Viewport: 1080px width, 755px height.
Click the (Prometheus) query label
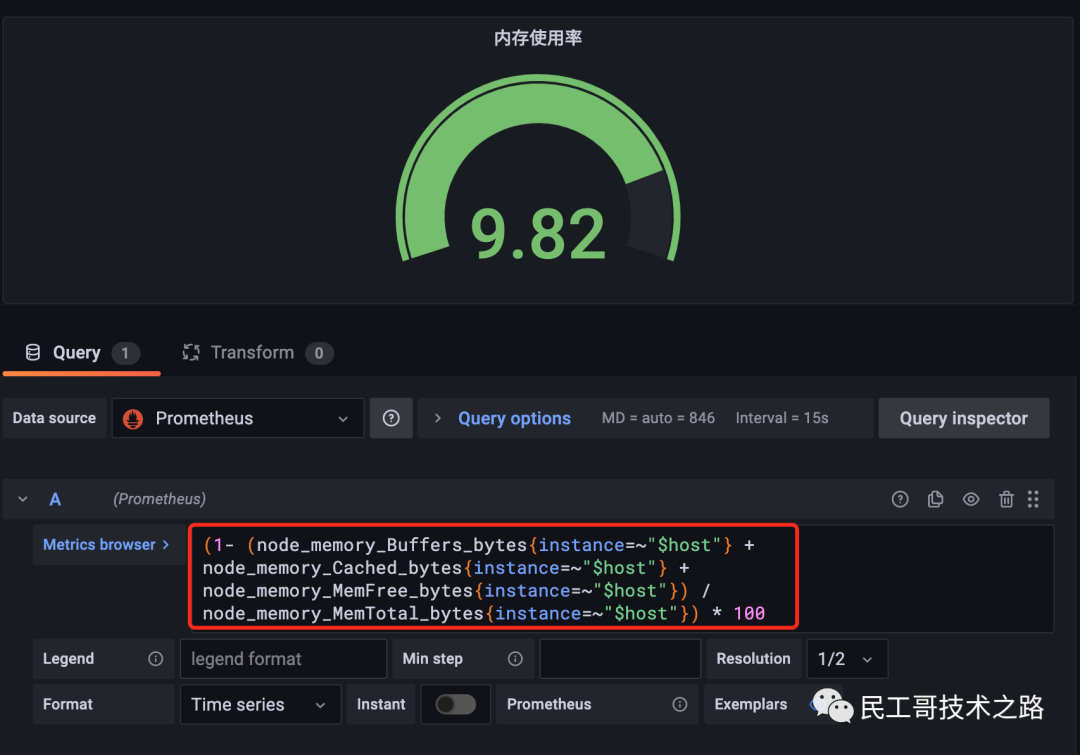[159, 499]
